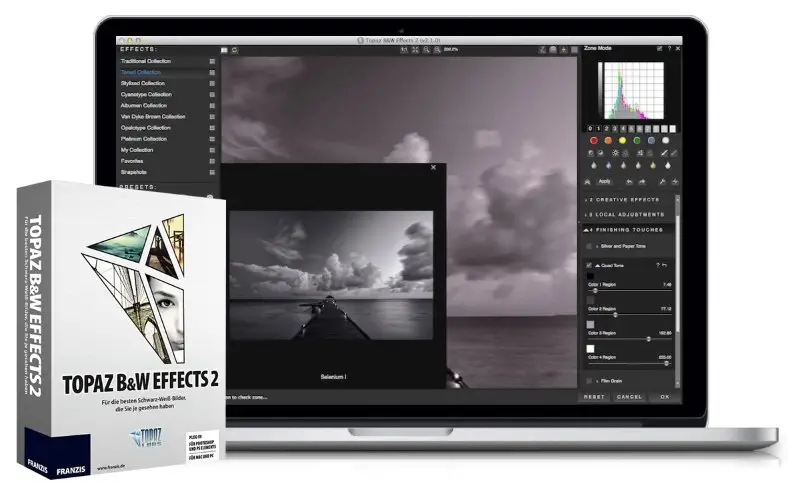Expand the Silver and Paper Tone options
This screenshot has height=490, width=800.
[597, 247]
